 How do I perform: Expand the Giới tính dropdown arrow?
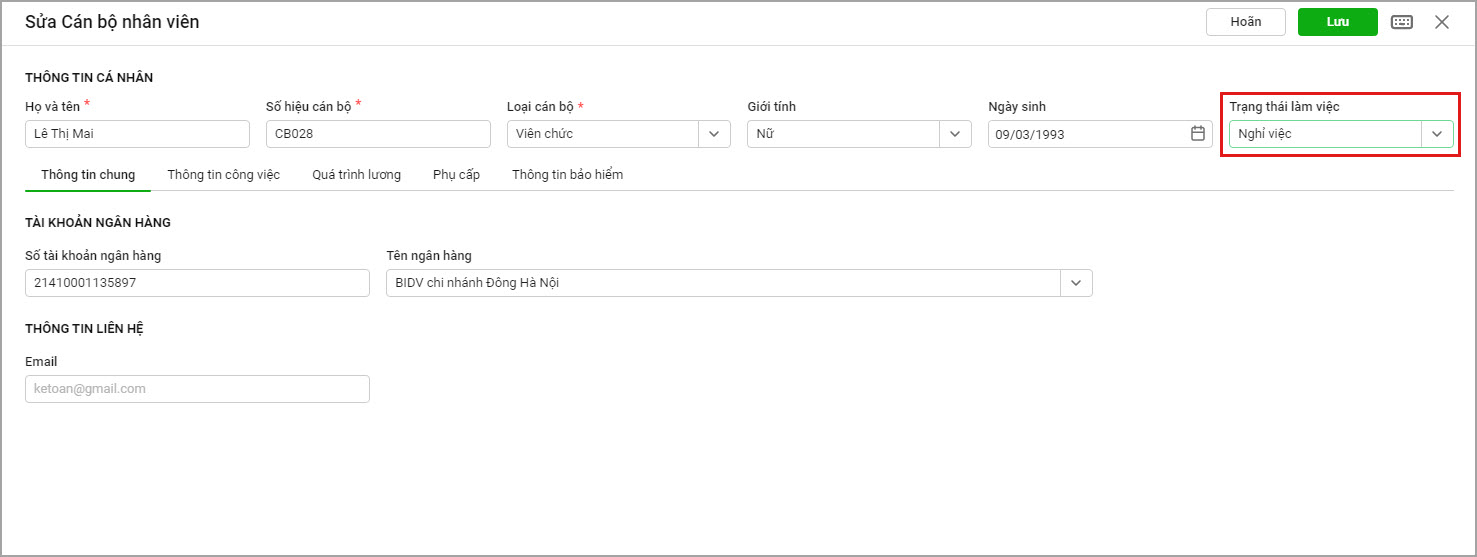(955, 134)
